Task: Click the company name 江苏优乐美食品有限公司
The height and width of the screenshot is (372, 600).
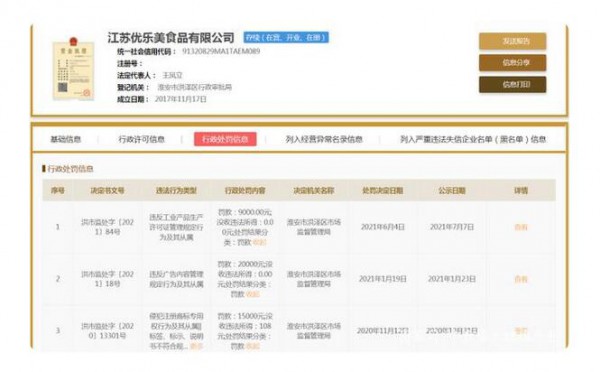Action: tap(171, 38)
